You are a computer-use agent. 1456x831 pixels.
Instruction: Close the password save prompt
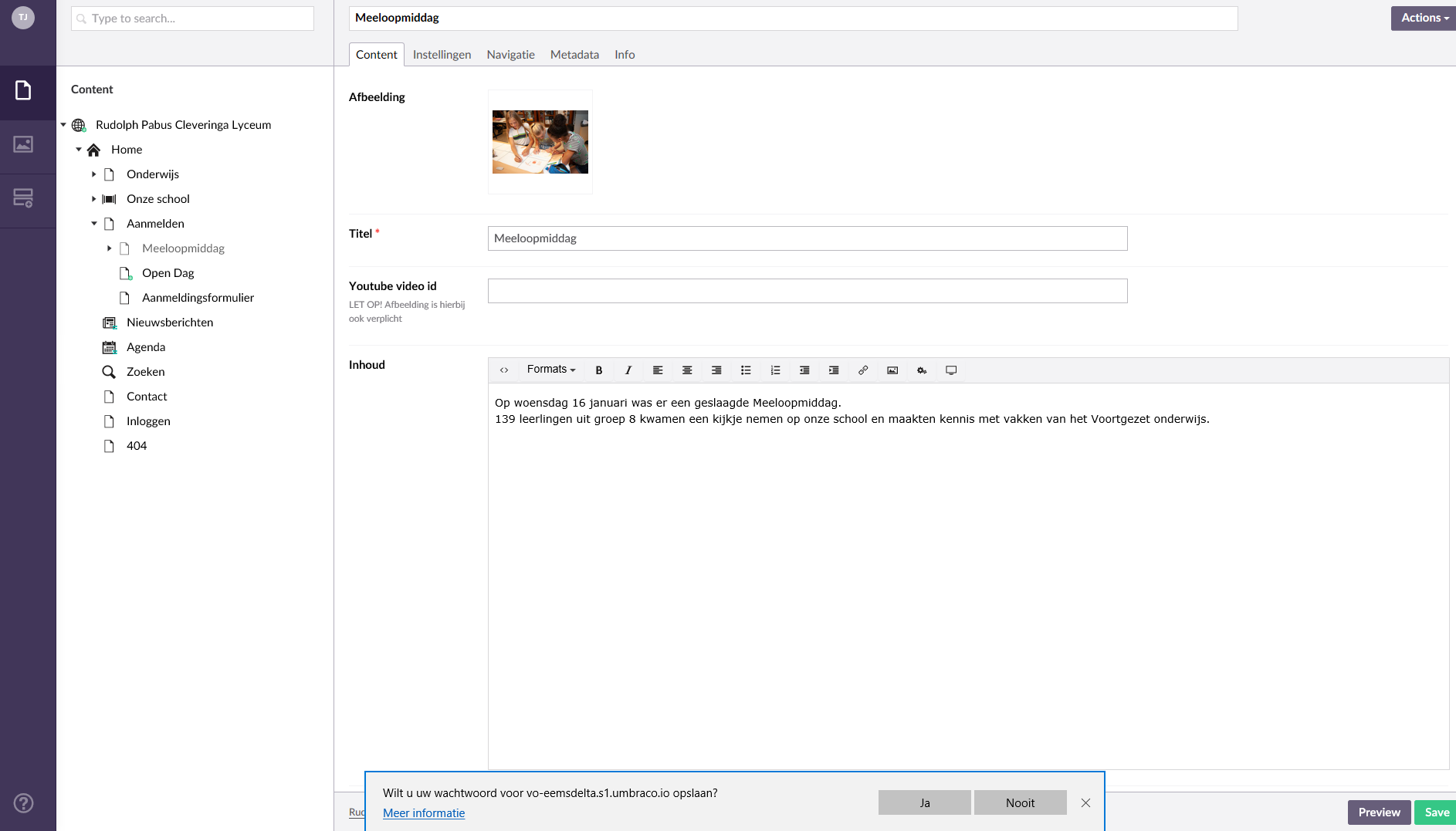coord(1085,803)
